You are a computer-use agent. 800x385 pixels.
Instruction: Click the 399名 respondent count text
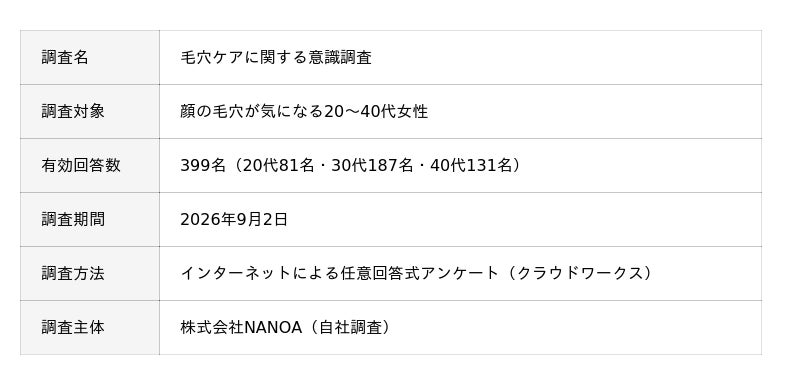coord(203,166)
